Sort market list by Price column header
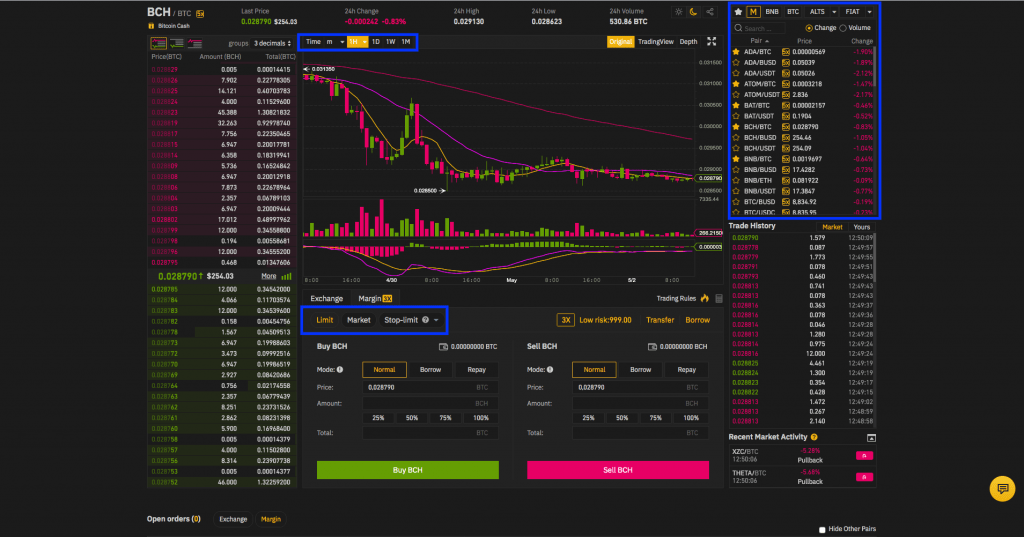This screenshot has width=1024, height=537. (805, 41)
